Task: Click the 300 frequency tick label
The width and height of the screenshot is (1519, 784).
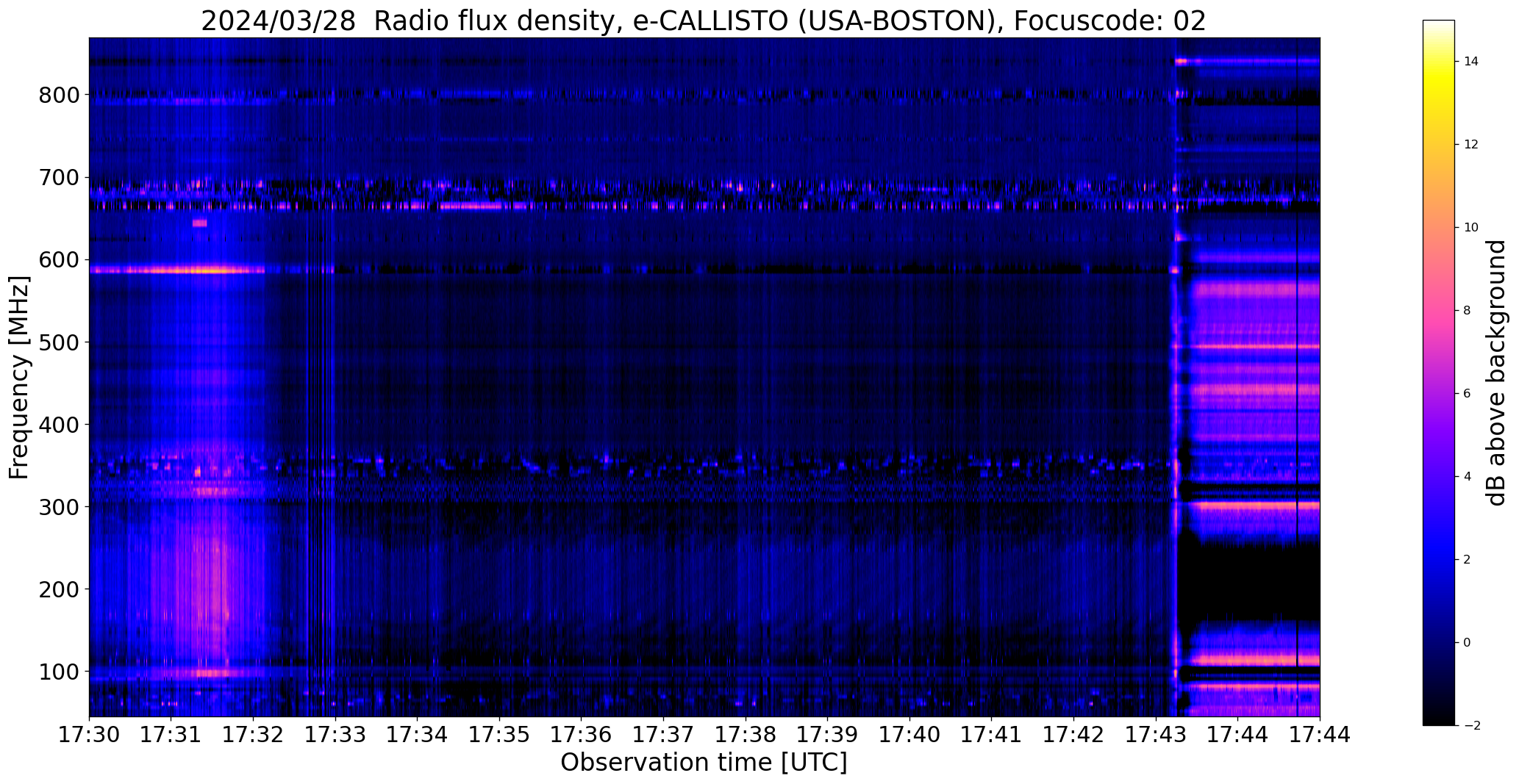Action: point(58,507)
